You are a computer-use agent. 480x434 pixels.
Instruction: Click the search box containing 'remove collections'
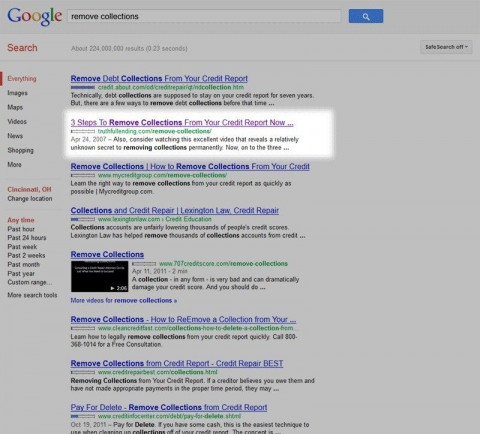pyautogui.click(x=204, y=16)
